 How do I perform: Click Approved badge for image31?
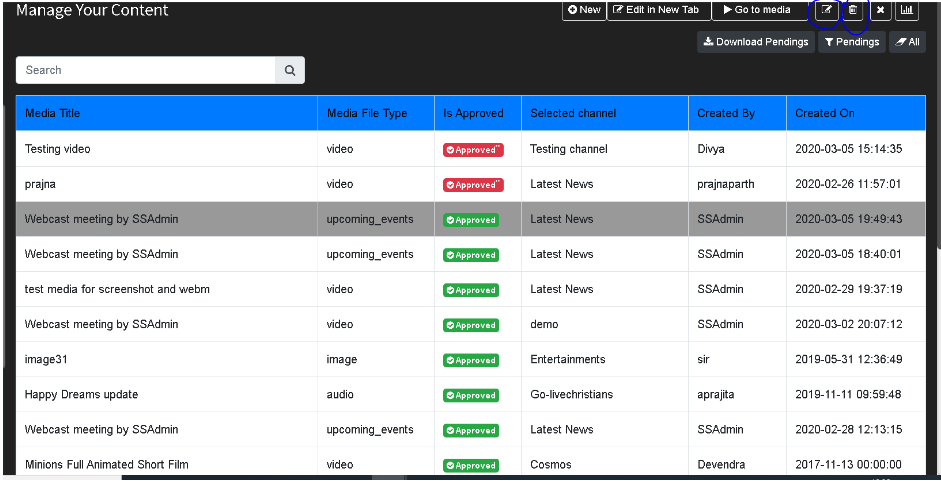tap(470, 360)
